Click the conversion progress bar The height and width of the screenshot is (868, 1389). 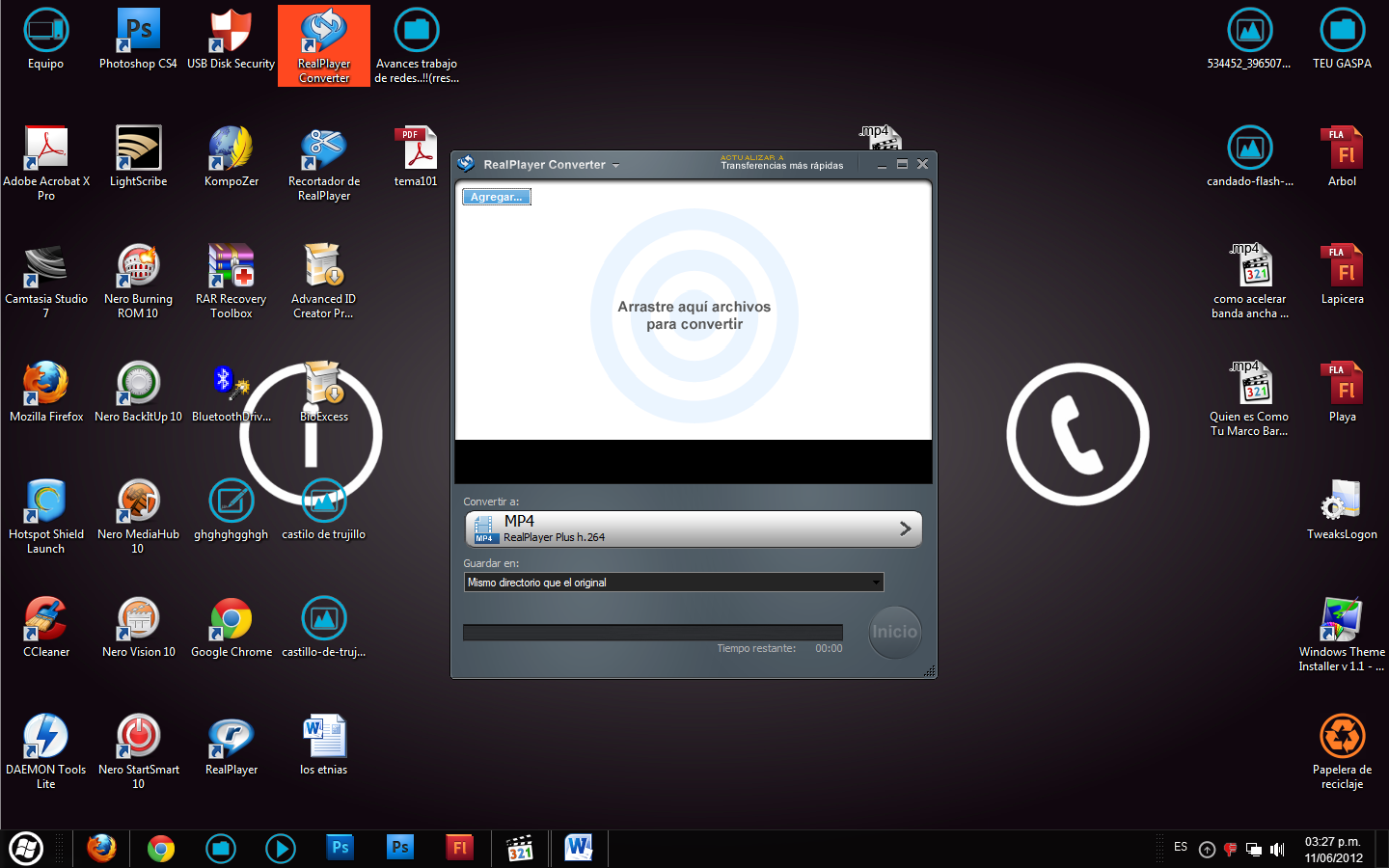point(653,633)
